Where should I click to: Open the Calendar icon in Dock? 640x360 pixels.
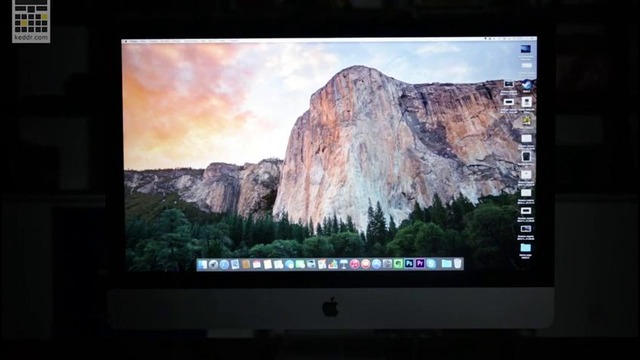(257, 264)
